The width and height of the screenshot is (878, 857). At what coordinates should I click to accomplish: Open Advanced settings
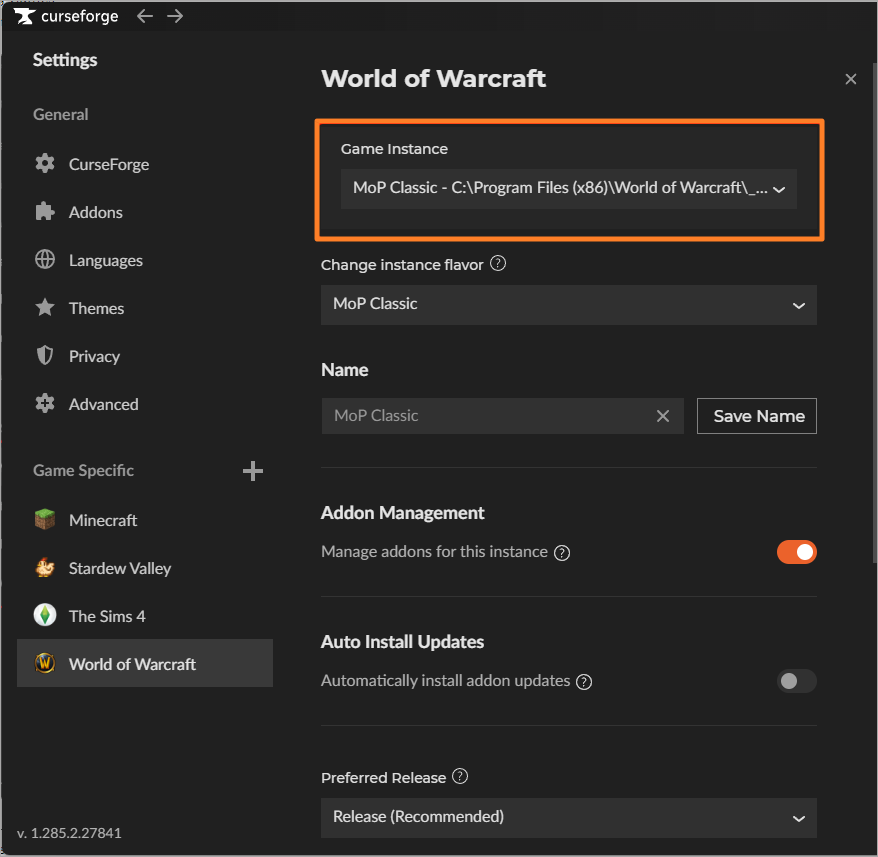[x=145, y=404]
